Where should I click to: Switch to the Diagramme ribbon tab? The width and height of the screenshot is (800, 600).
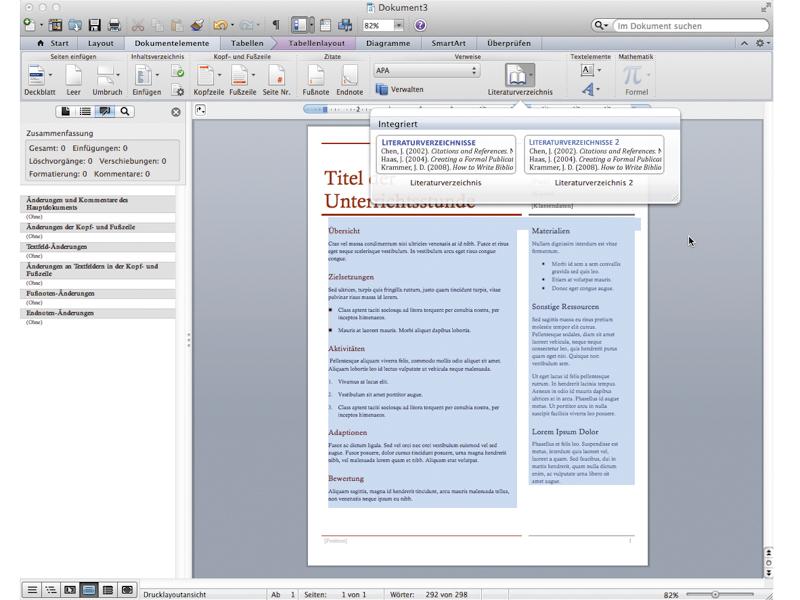point(388,43)
